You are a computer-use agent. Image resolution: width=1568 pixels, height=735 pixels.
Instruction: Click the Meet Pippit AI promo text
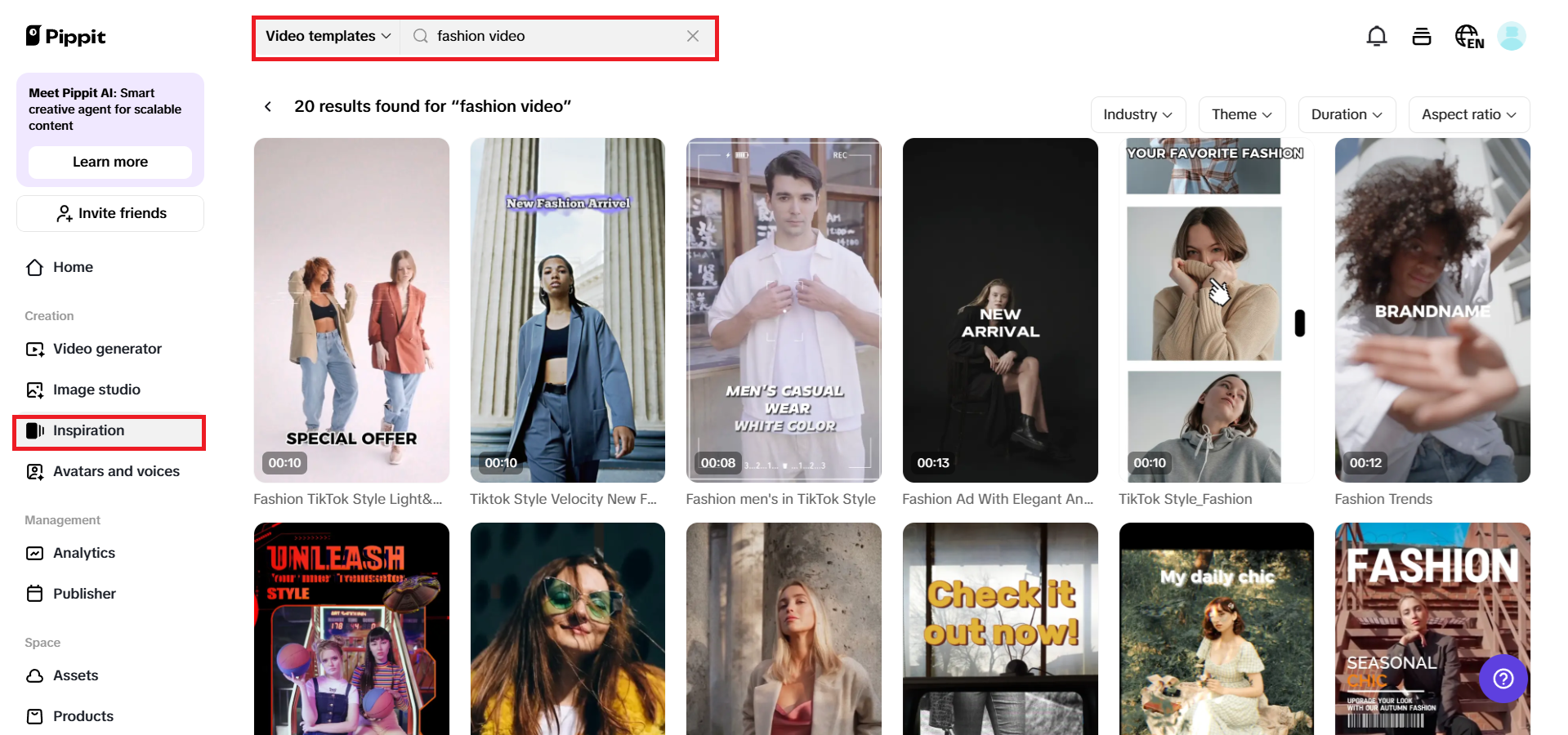(x=105, y=109)
